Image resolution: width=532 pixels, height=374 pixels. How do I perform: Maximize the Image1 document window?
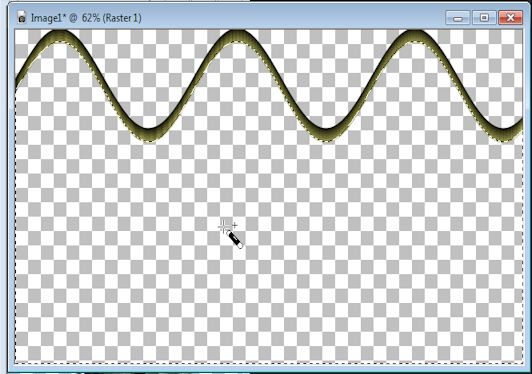tap(484, 18)
